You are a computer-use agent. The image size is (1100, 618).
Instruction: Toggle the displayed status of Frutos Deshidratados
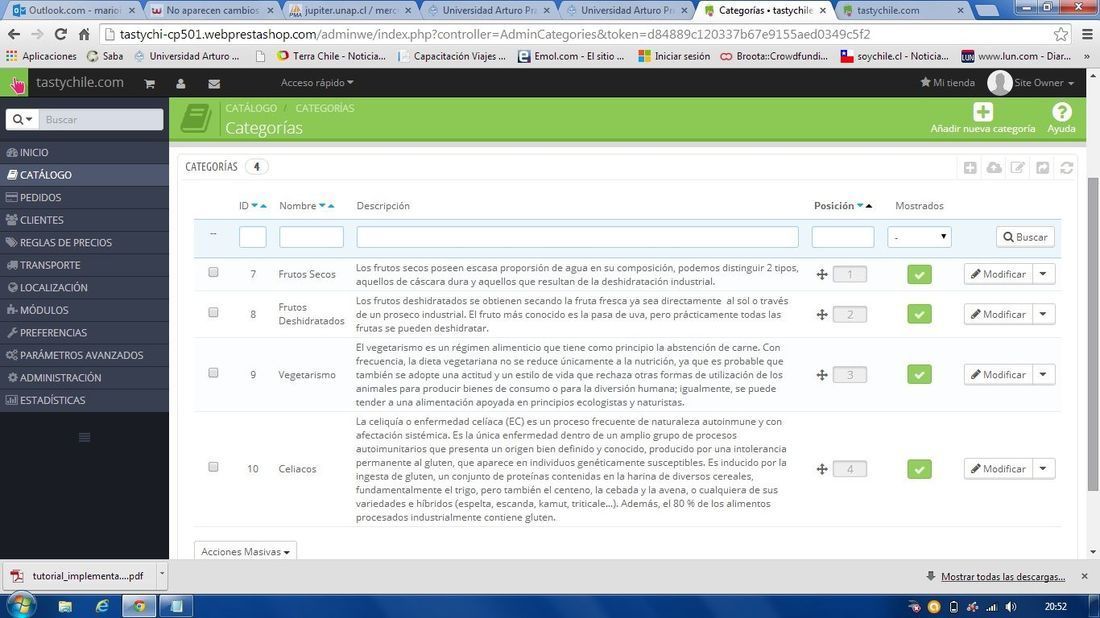[x=919, y=314]
